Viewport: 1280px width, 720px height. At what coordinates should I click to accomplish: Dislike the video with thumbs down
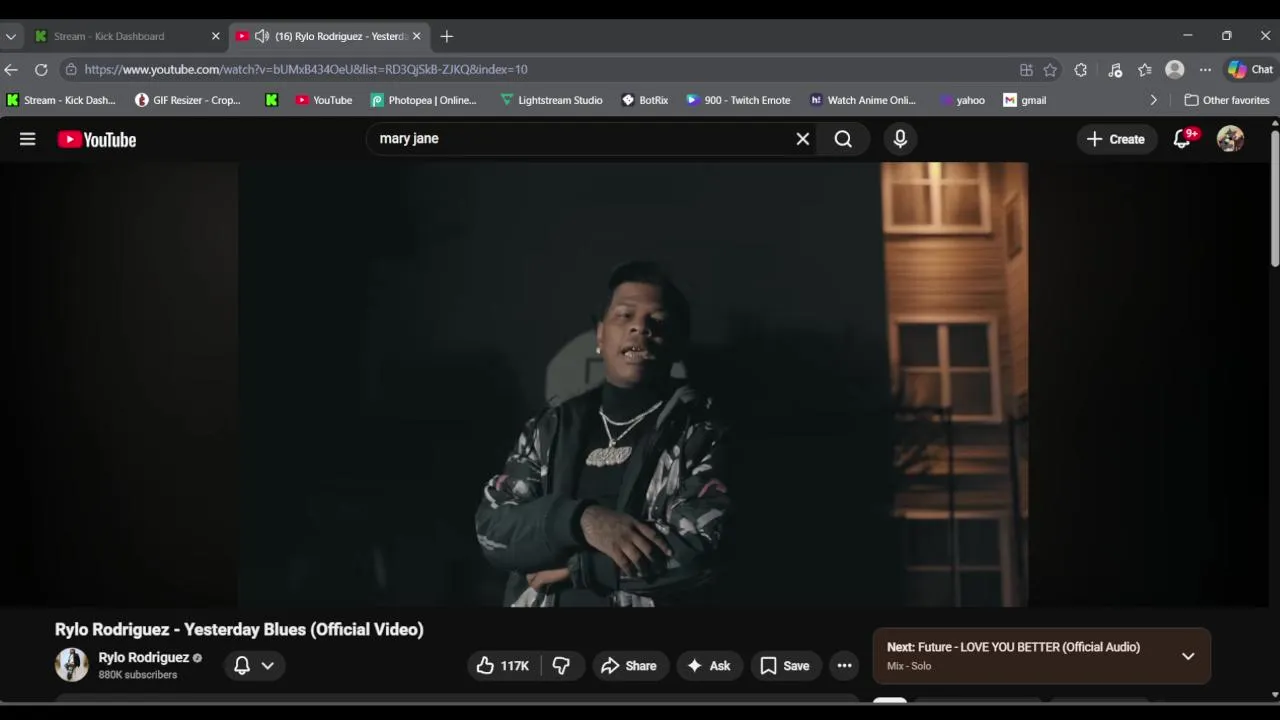tap(561, 666)
